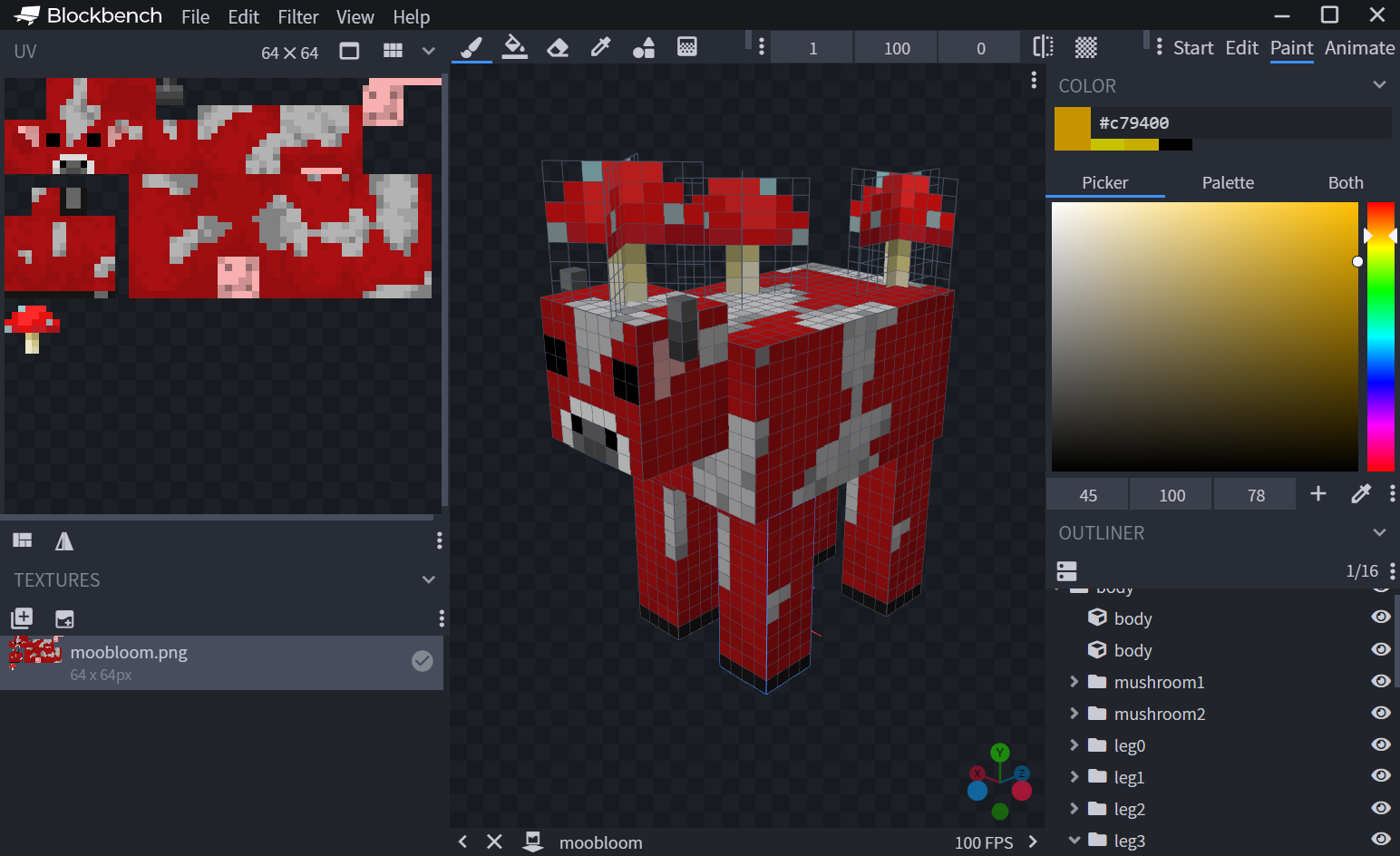Collapse the TEXTURES panel
The image size is (1400, 856).
point(429,579)
